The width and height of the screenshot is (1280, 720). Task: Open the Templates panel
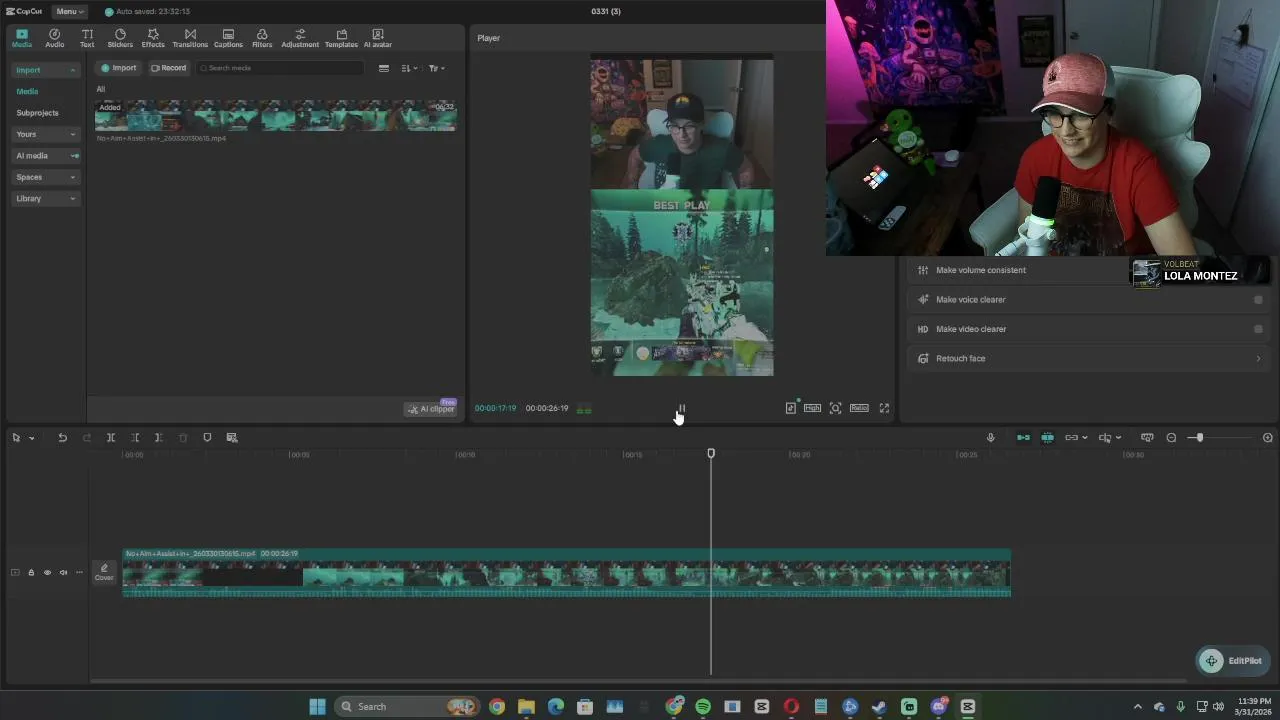341,38
